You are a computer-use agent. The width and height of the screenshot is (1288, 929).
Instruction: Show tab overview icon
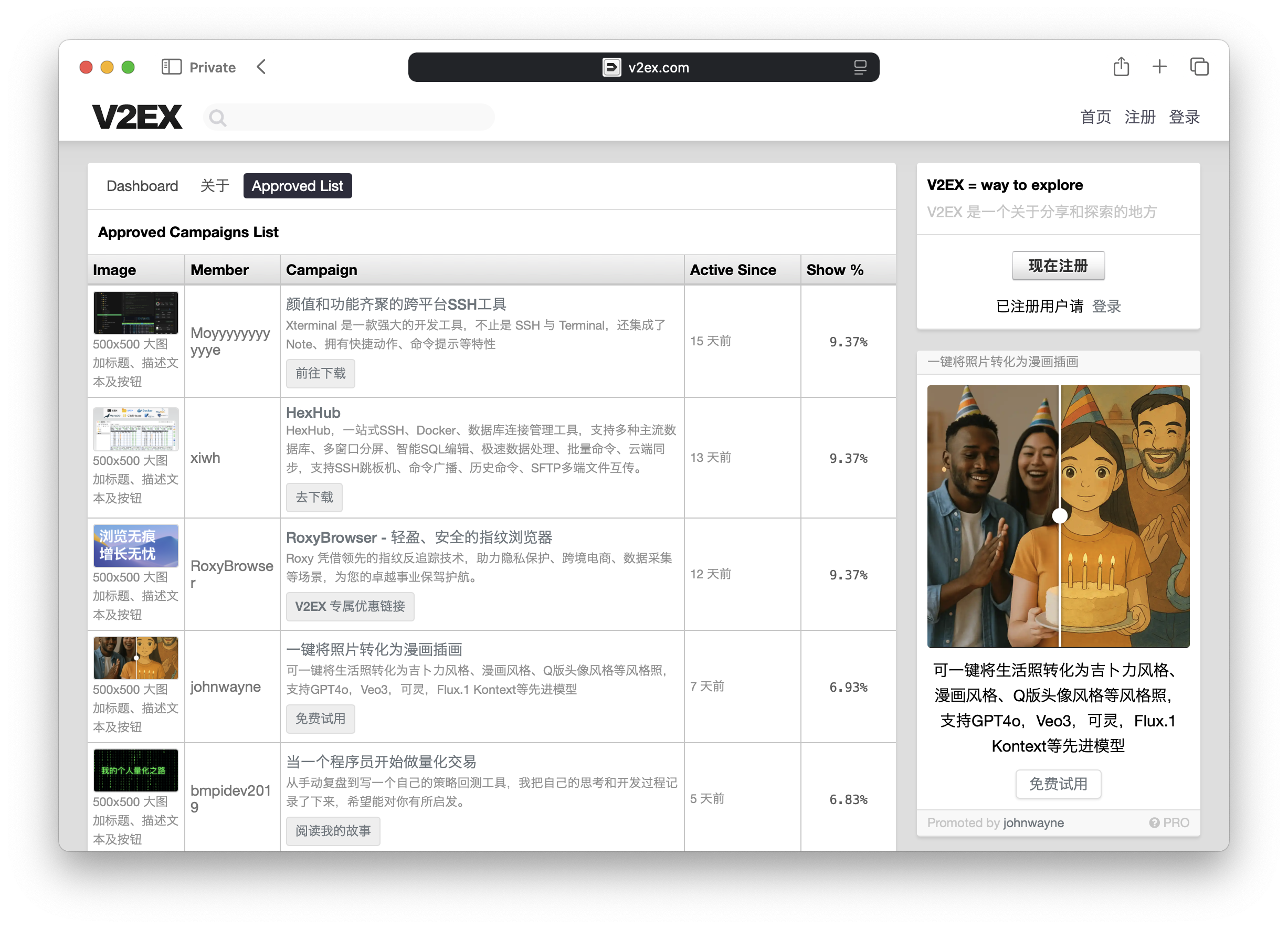1199,67
